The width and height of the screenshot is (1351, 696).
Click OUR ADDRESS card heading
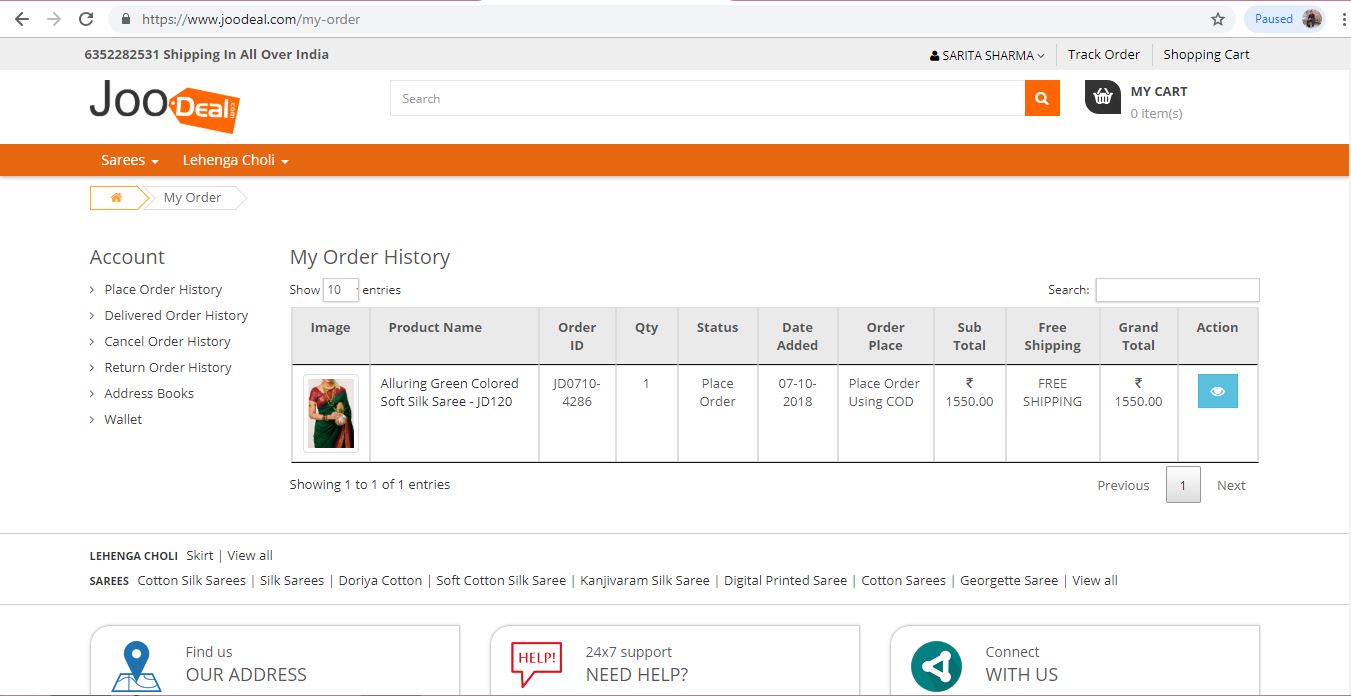(246, 675)
